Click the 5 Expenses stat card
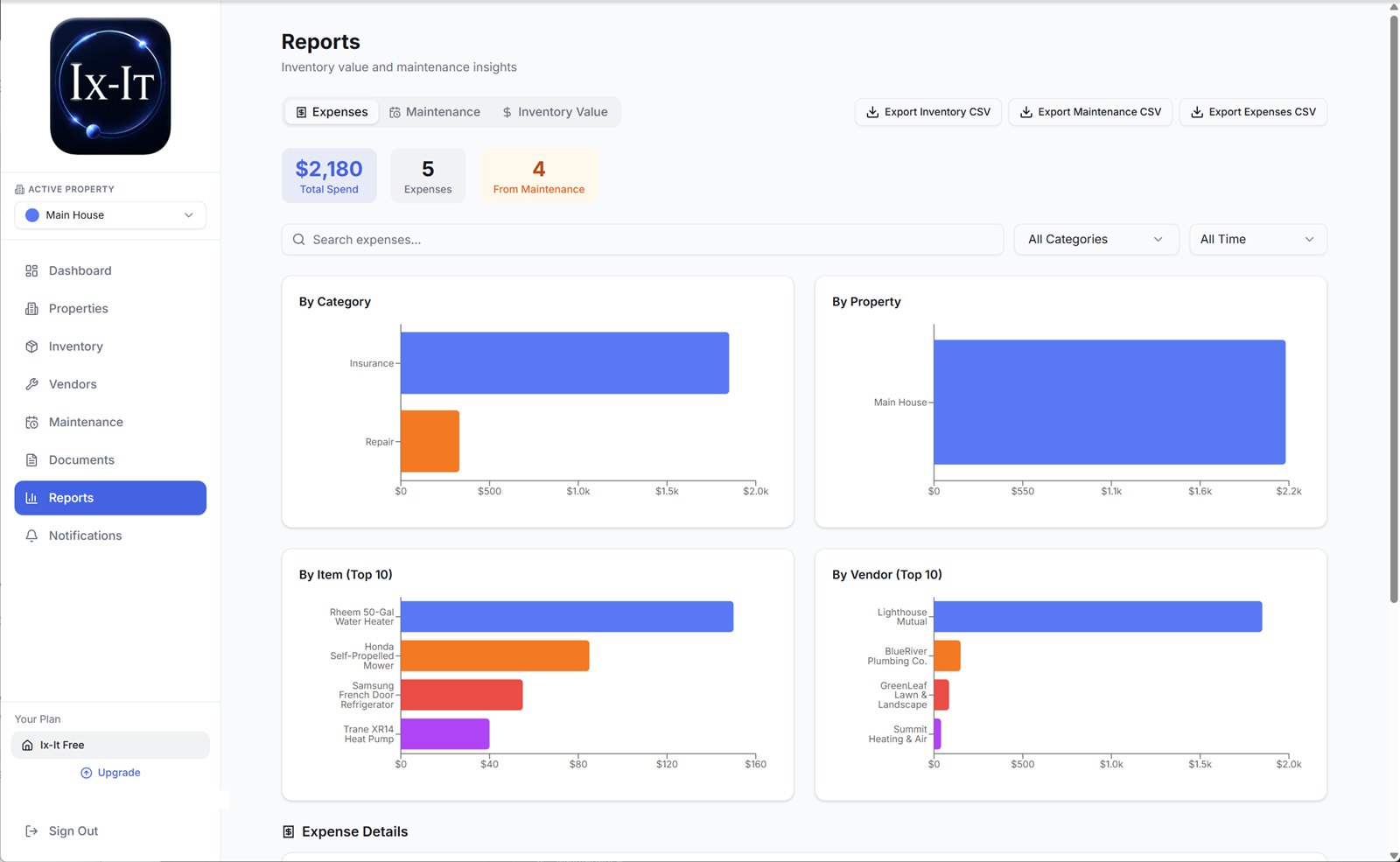1400x862 pixels. point(428,176)
